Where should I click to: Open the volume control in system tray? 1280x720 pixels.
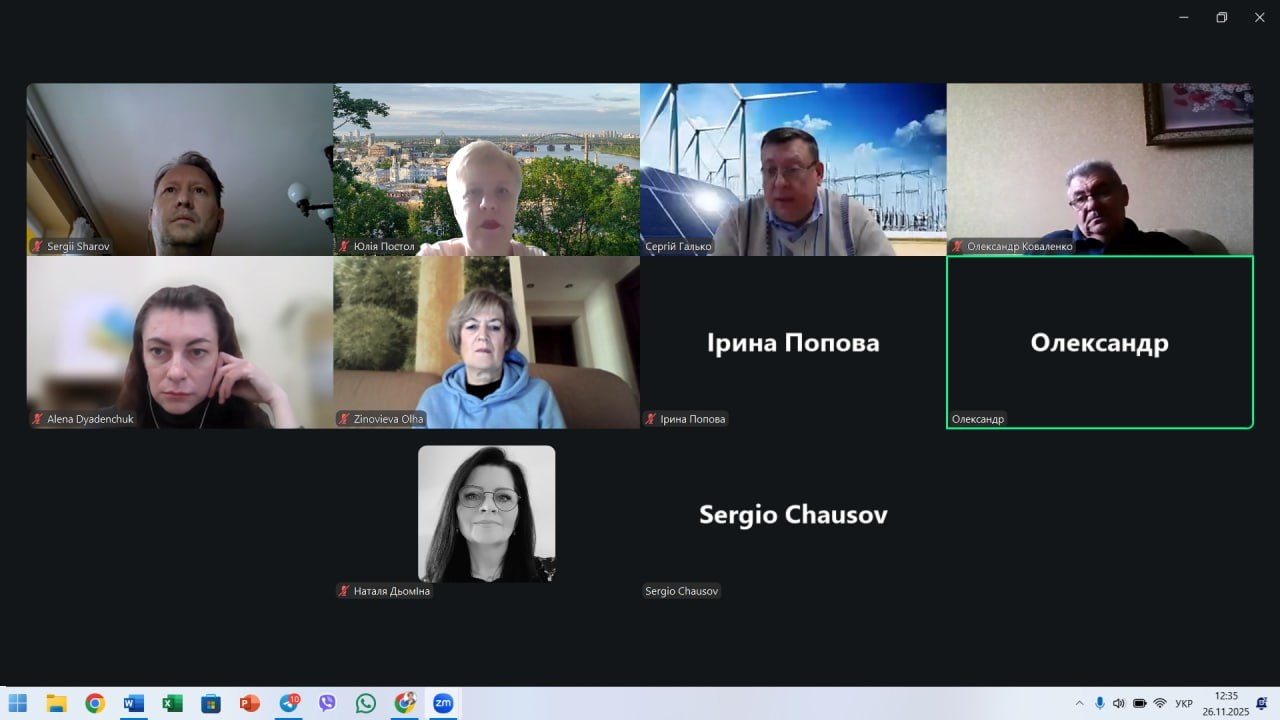pyautogui.click(x=1119, y=703)
